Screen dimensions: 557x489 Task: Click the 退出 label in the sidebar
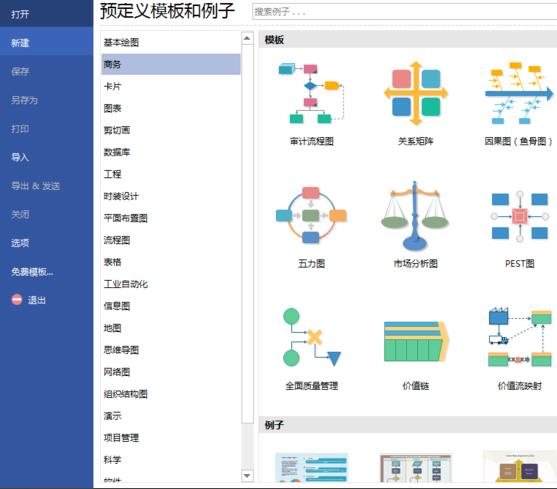tap(37, 300)
